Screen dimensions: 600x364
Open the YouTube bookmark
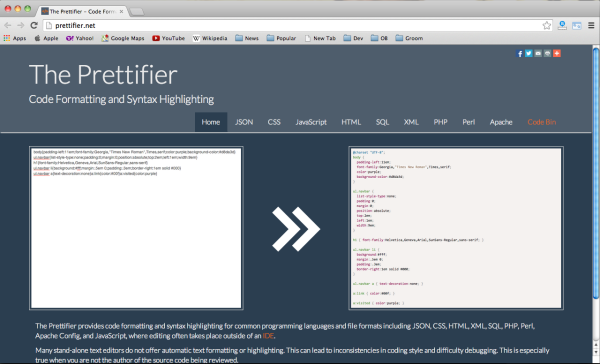pyautogui.click(x=168, y=38)
